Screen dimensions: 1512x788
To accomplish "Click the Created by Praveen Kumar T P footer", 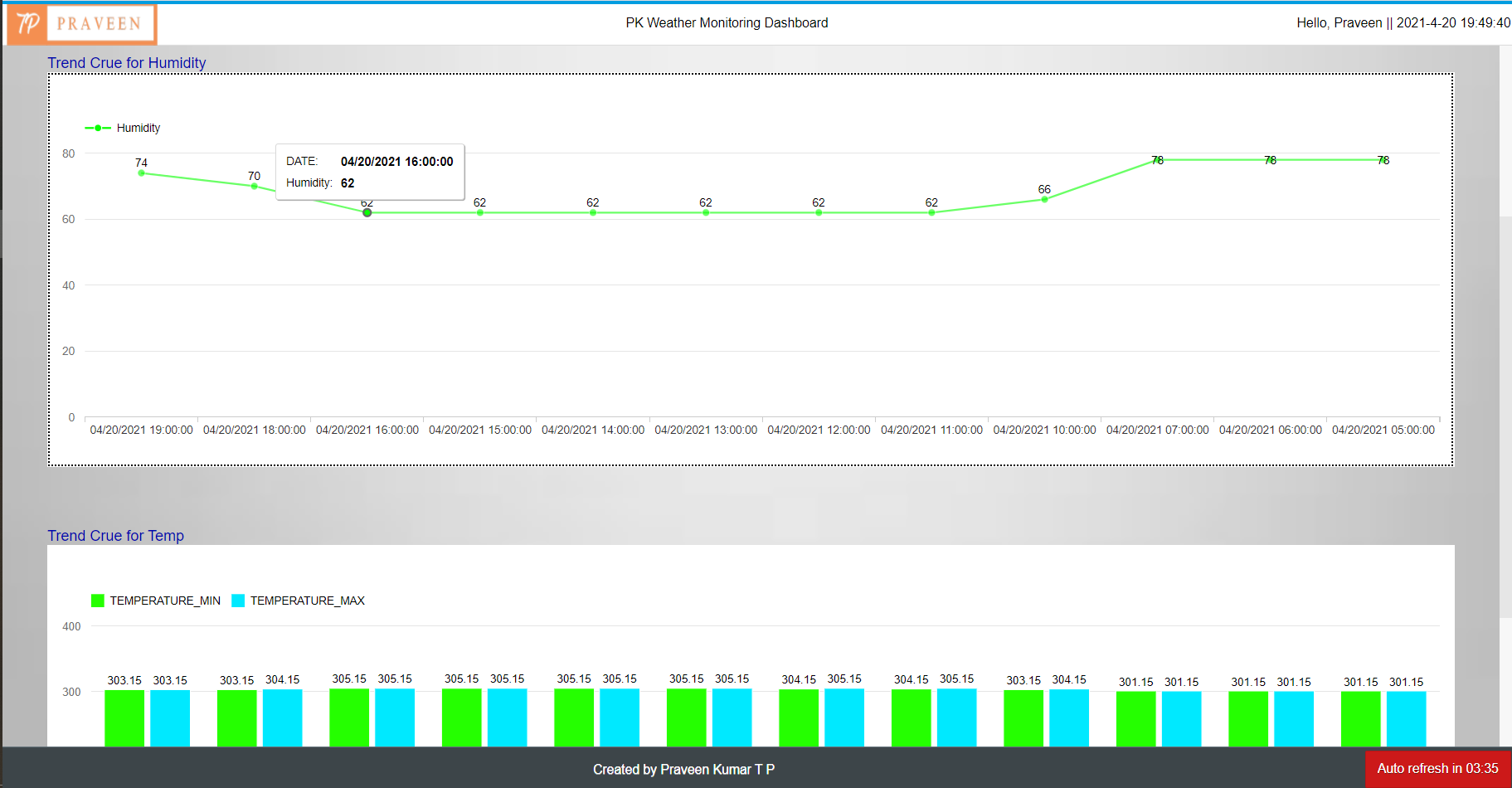I will coord(684,769).
